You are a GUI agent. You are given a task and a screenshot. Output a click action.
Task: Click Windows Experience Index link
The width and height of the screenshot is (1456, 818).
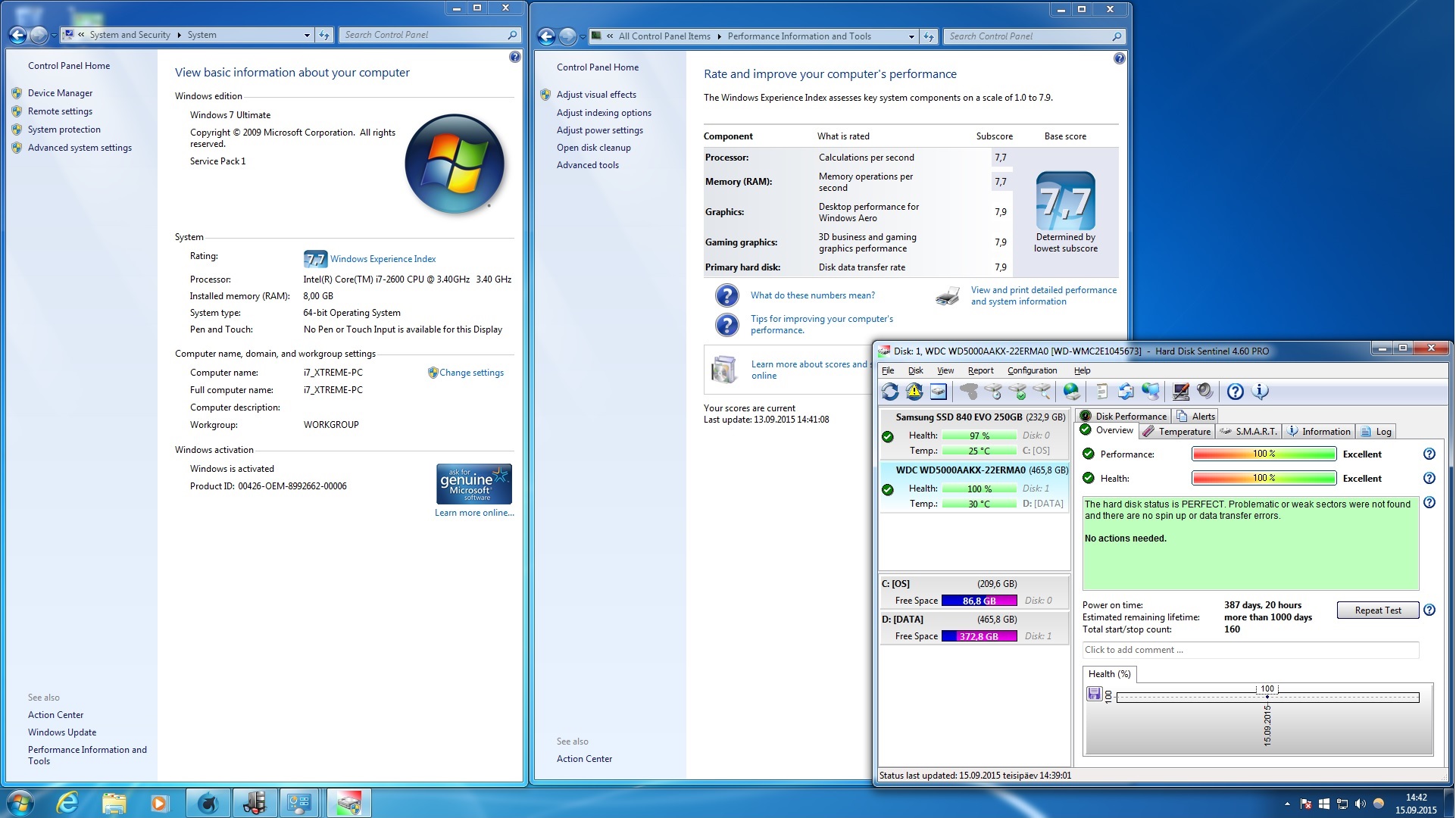[x=383, y=259]
